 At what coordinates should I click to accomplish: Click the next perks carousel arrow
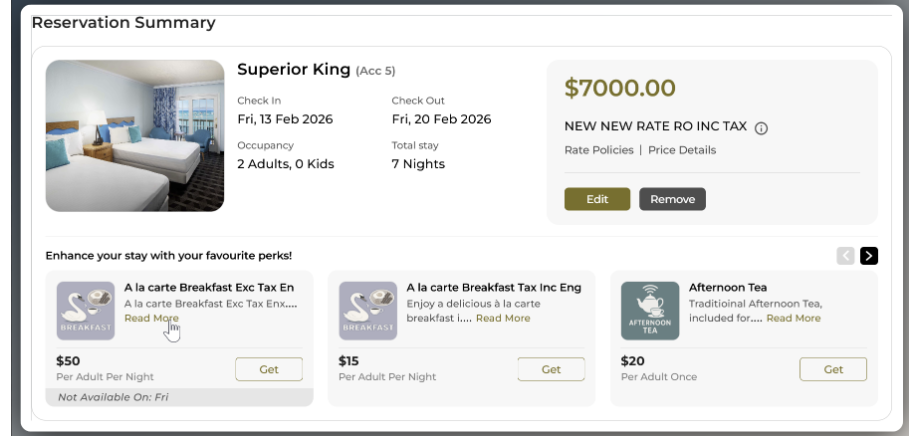(x=869, y=256)
